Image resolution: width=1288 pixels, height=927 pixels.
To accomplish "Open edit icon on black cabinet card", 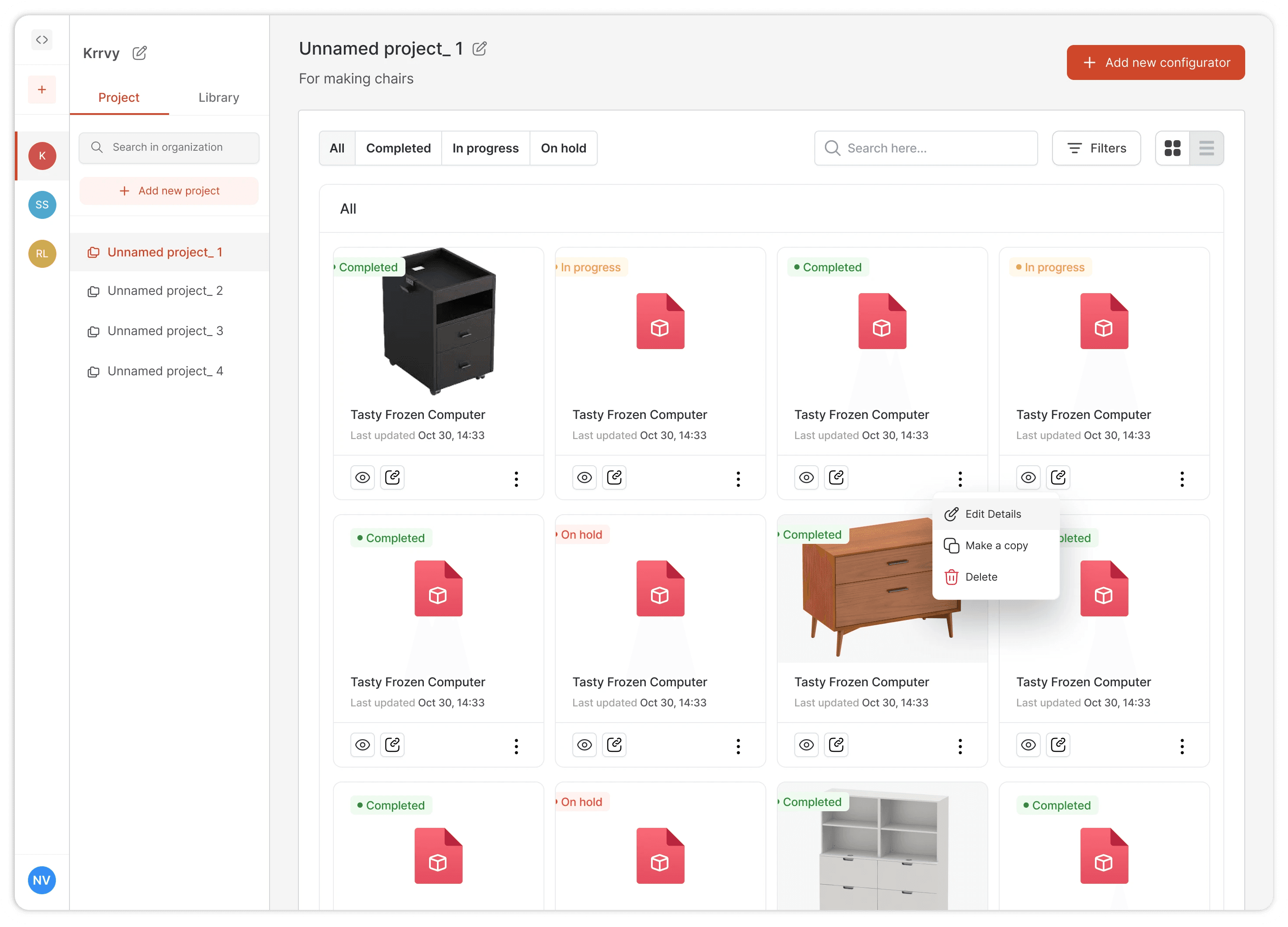I will (x=392, y=477).
